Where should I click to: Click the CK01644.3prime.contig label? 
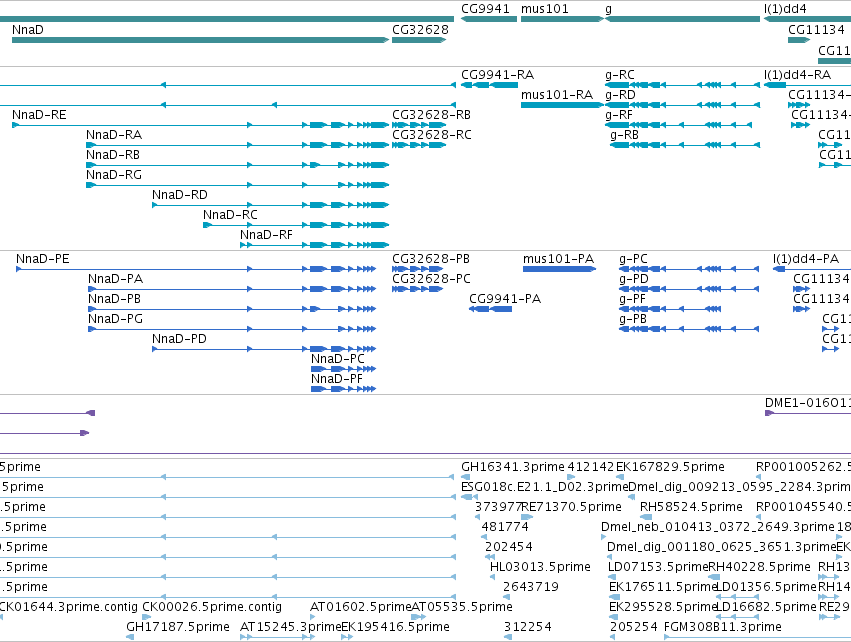[x=68, y=608]
